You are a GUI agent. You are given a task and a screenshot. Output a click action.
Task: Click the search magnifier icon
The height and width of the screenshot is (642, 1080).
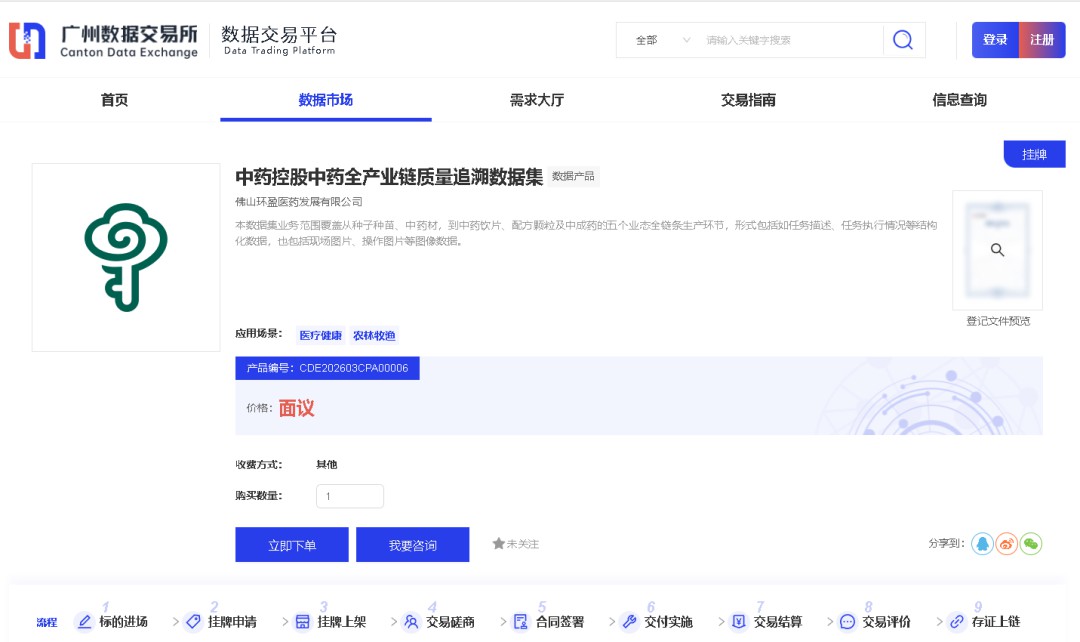coord(903,40)
